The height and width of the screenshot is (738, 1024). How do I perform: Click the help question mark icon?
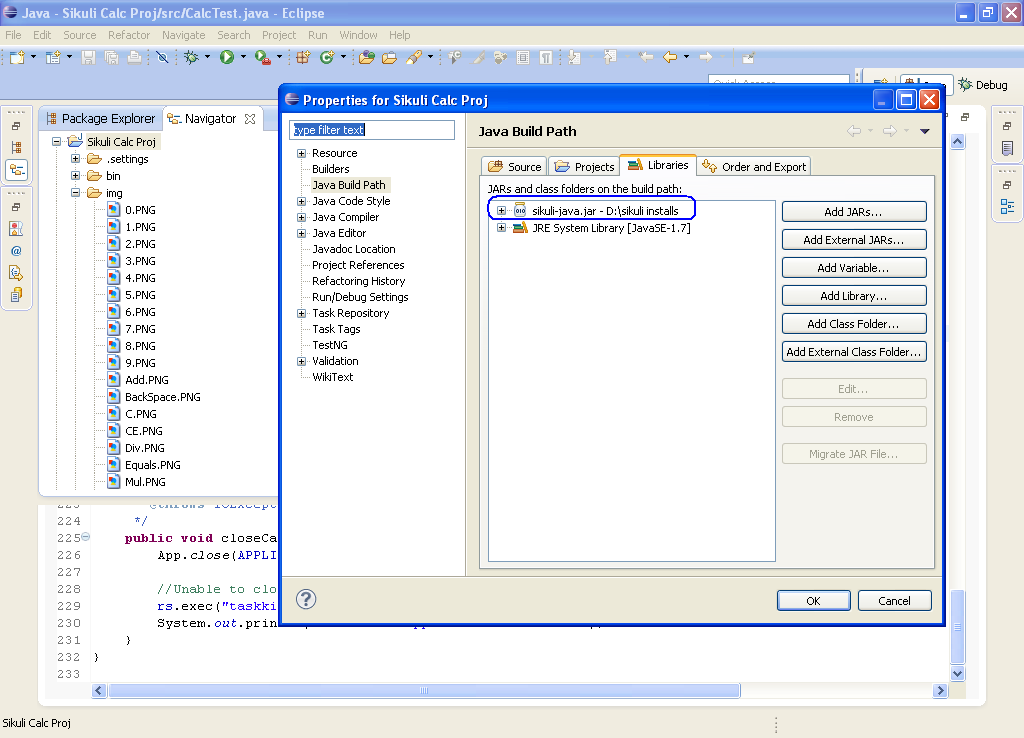[306, 599]
